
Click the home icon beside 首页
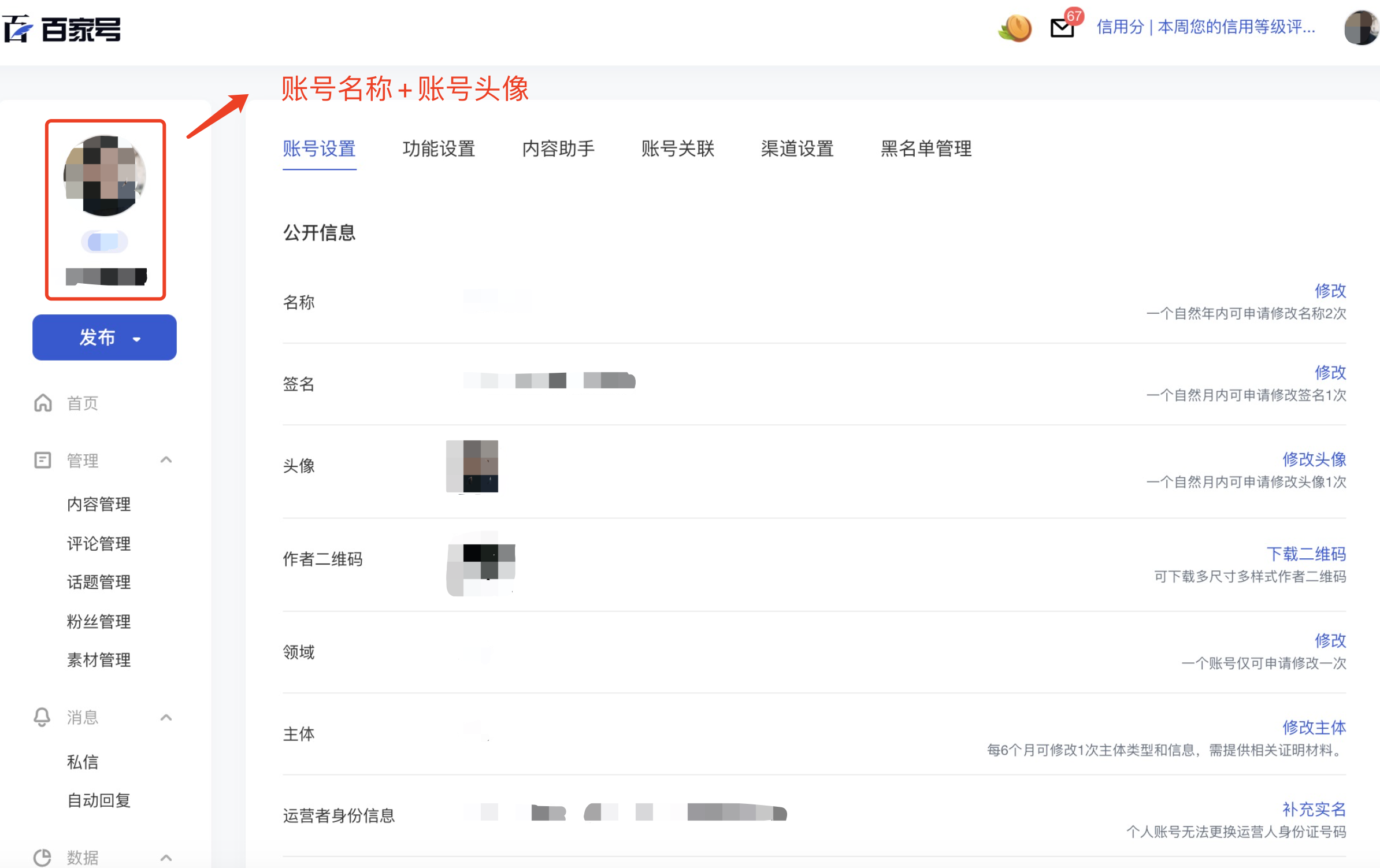click(43, 402)
